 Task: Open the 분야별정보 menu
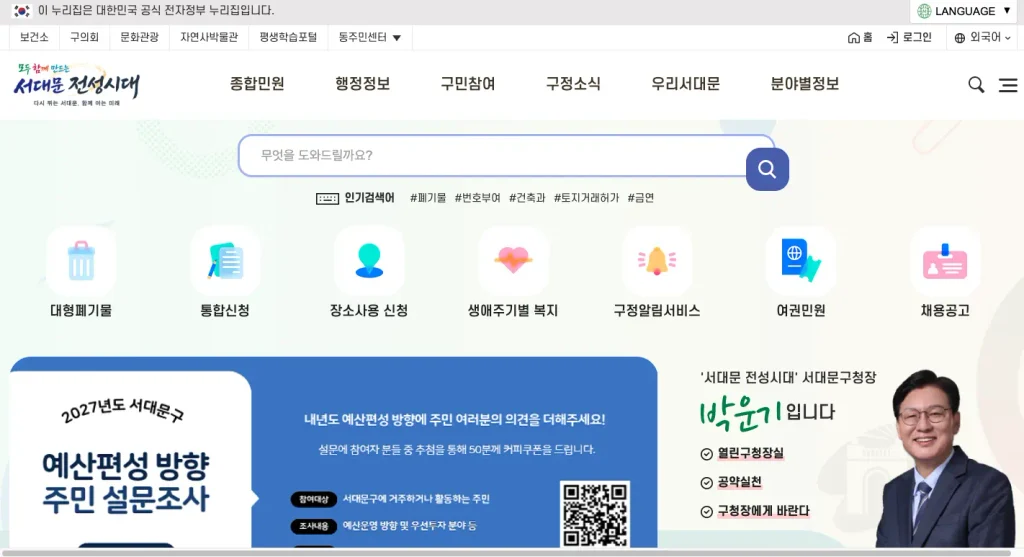click(x=805, y=84)
